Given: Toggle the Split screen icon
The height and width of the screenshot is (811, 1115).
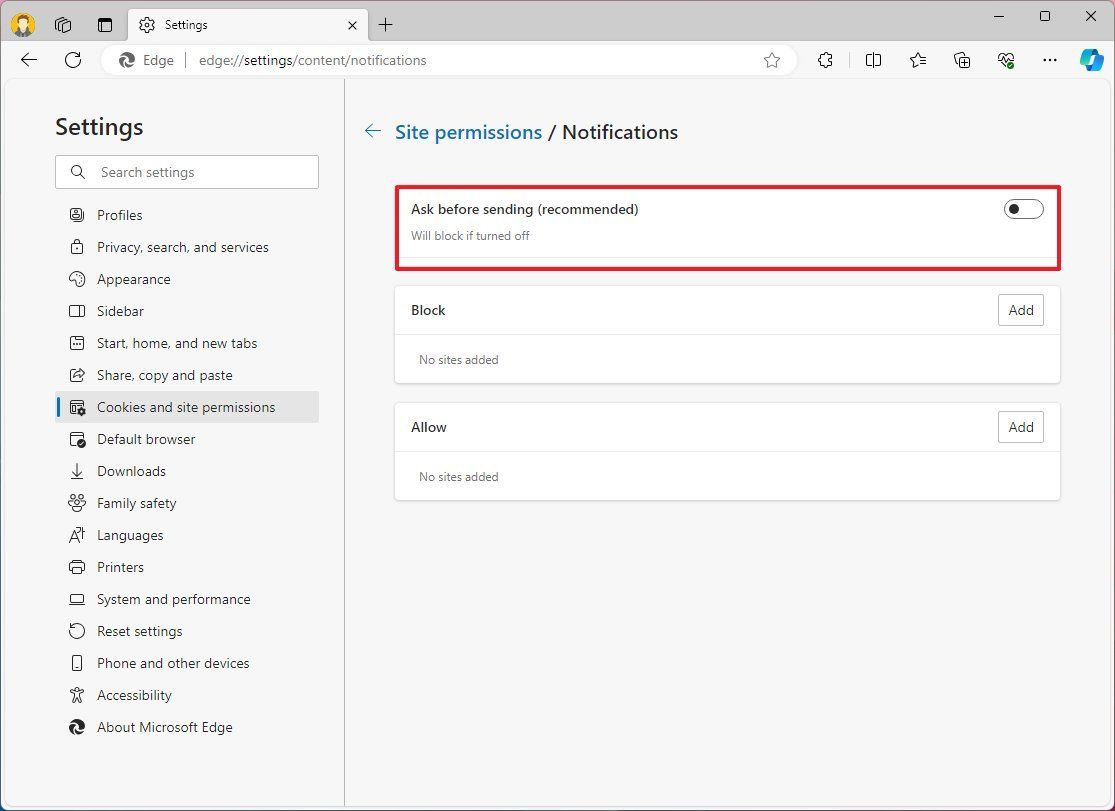Looking at the screenshot, I should pyautogui.click(x=873, y=60).
